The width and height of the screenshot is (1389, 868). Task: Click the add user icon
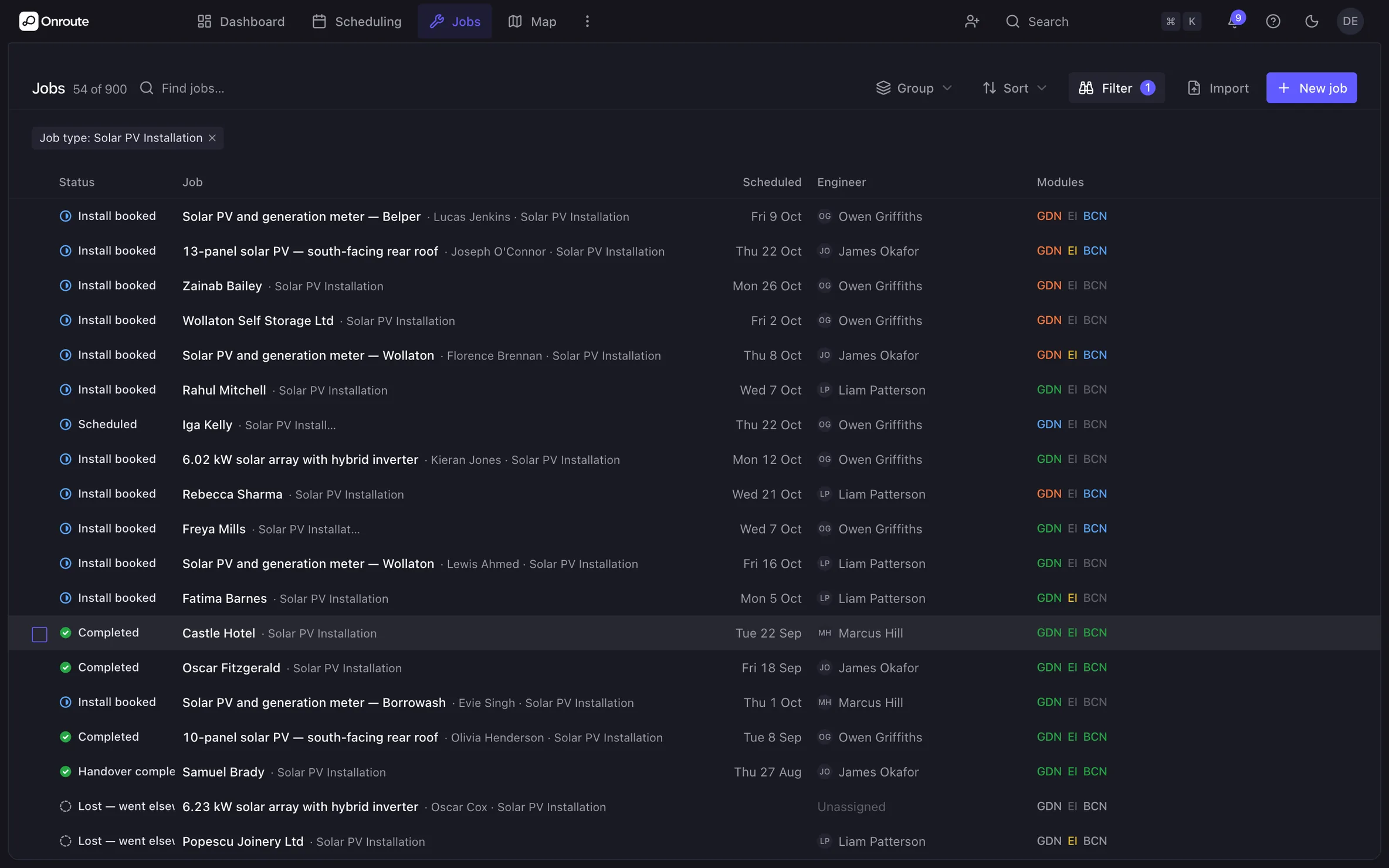pos(972,21)
